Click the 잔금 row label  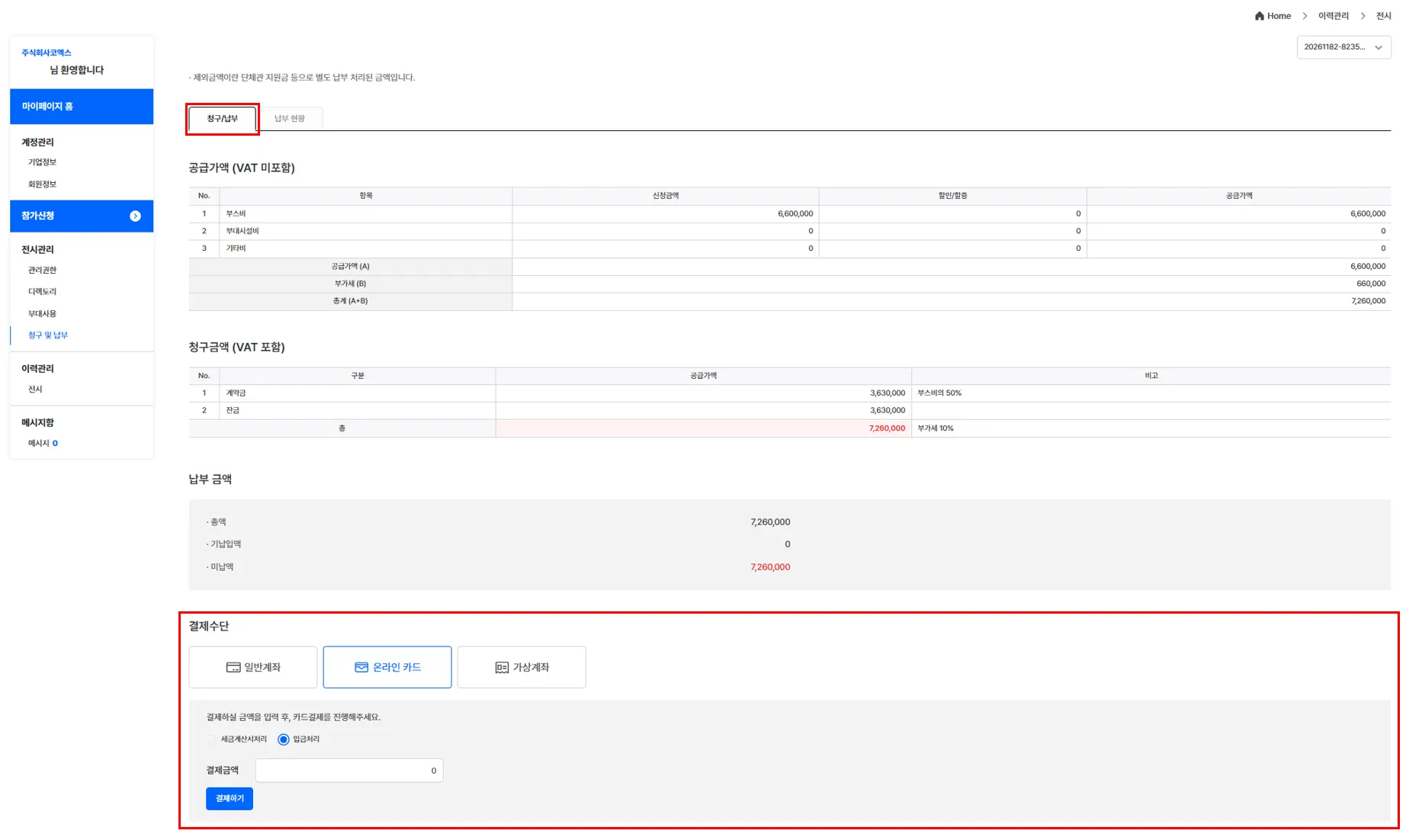233,411
